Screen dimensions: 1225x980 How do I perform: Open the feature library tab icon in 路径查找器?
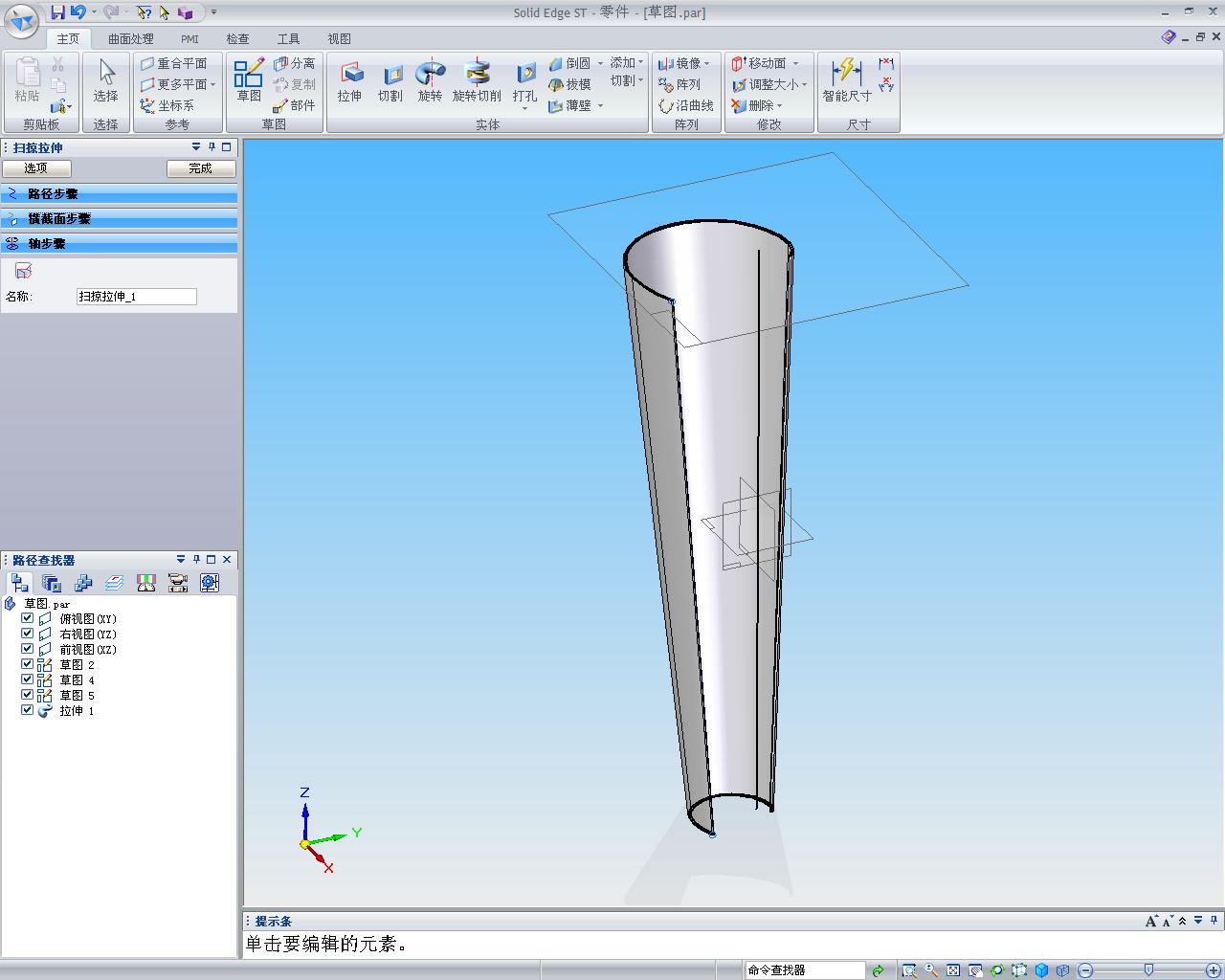[52, 583]
